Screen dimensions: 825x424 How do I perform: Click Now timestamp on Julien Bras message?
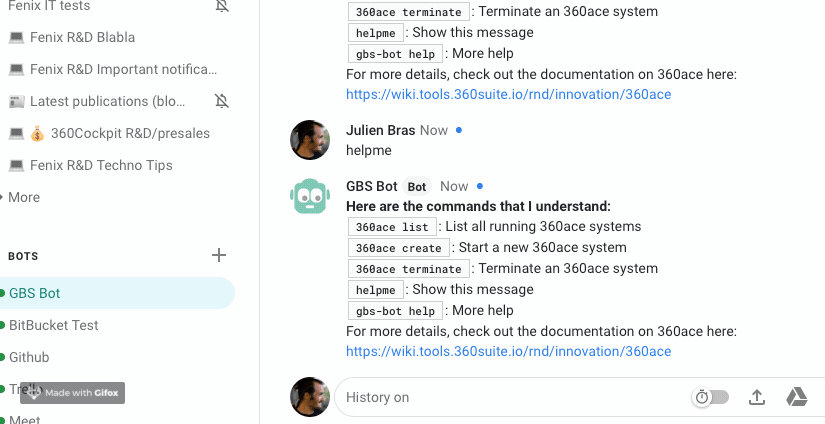pos(434,130)
